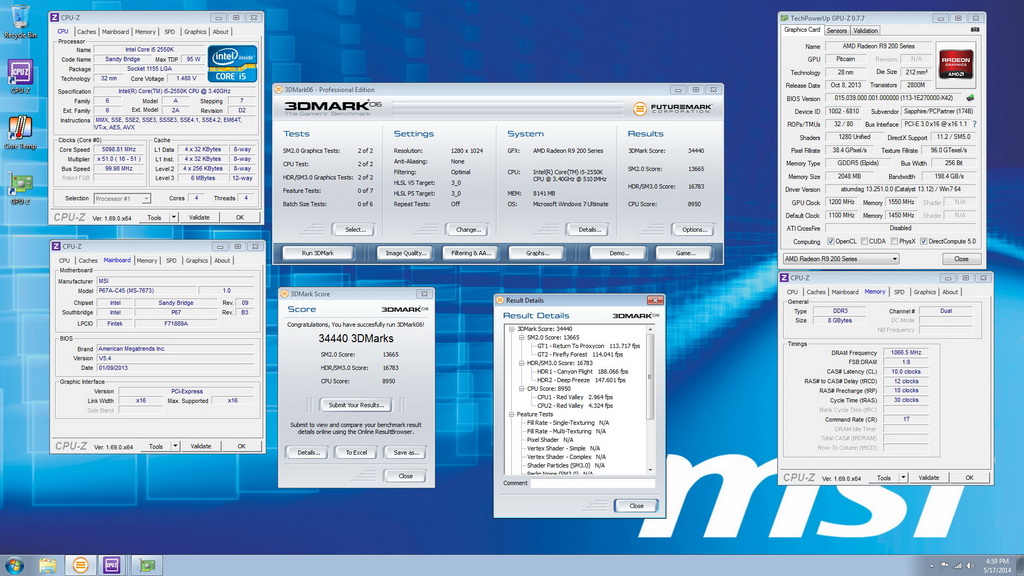Click the 3DMark Score window title icon

pyautogui.click(x=285, y=294)
